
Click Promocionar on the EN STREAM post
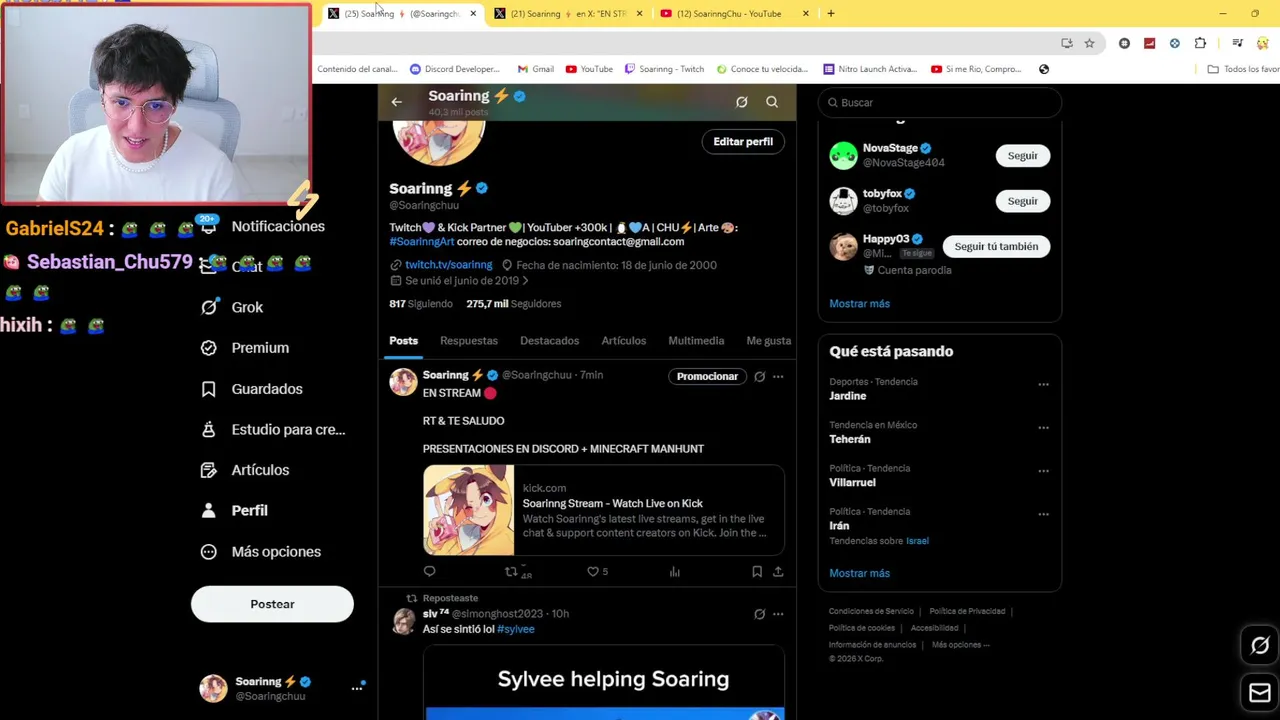pos(707,376)
